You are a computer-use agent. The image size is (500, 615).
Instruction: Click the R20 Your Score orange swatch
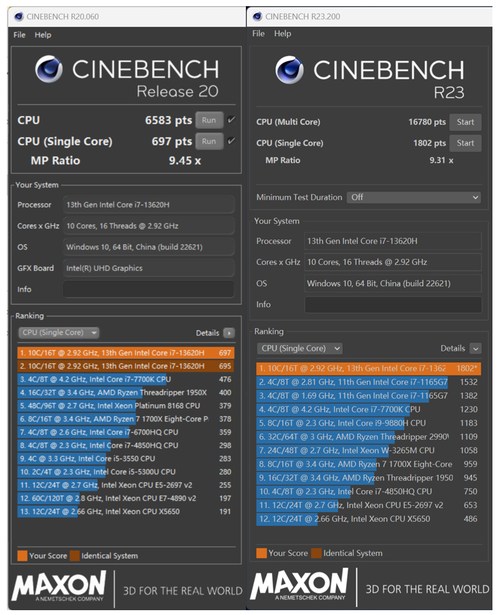[x=22, y=556]
